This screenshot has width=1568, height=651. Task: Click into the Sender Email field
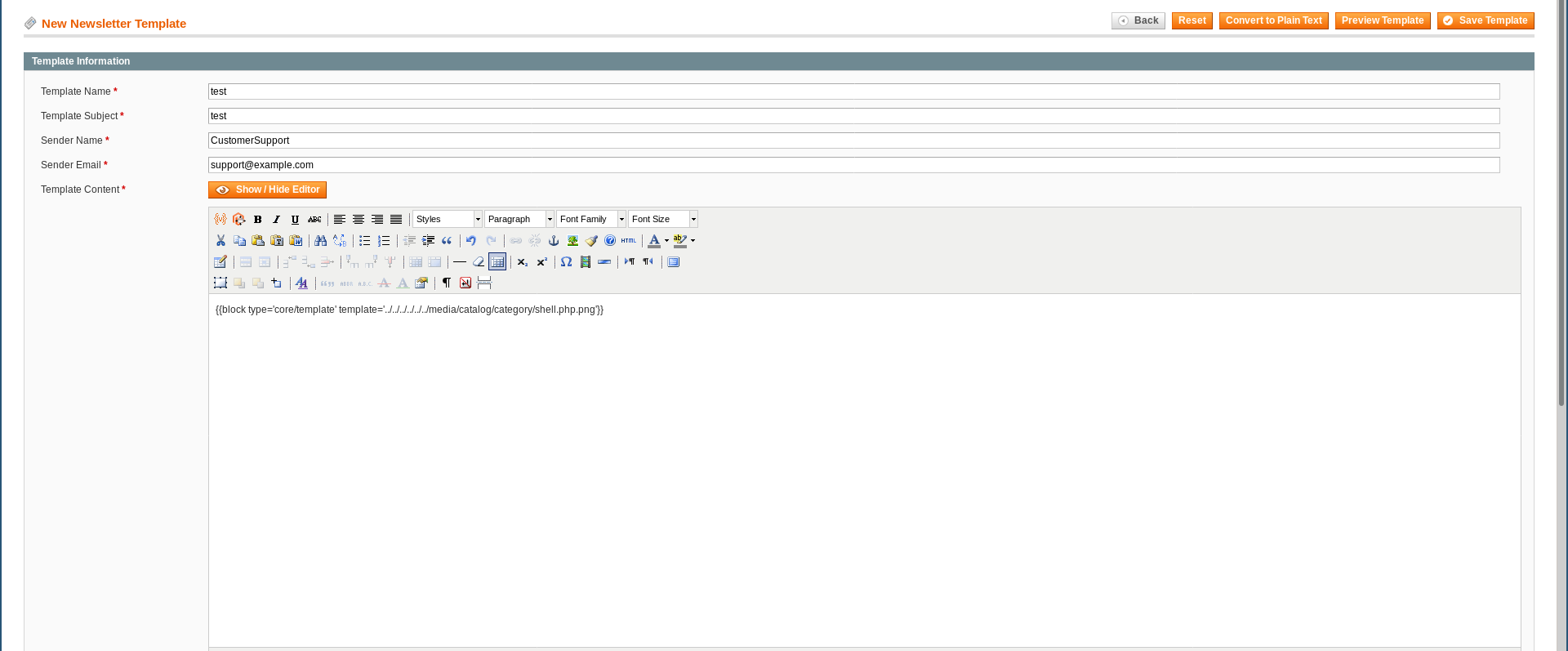click(x=853, y=165)
